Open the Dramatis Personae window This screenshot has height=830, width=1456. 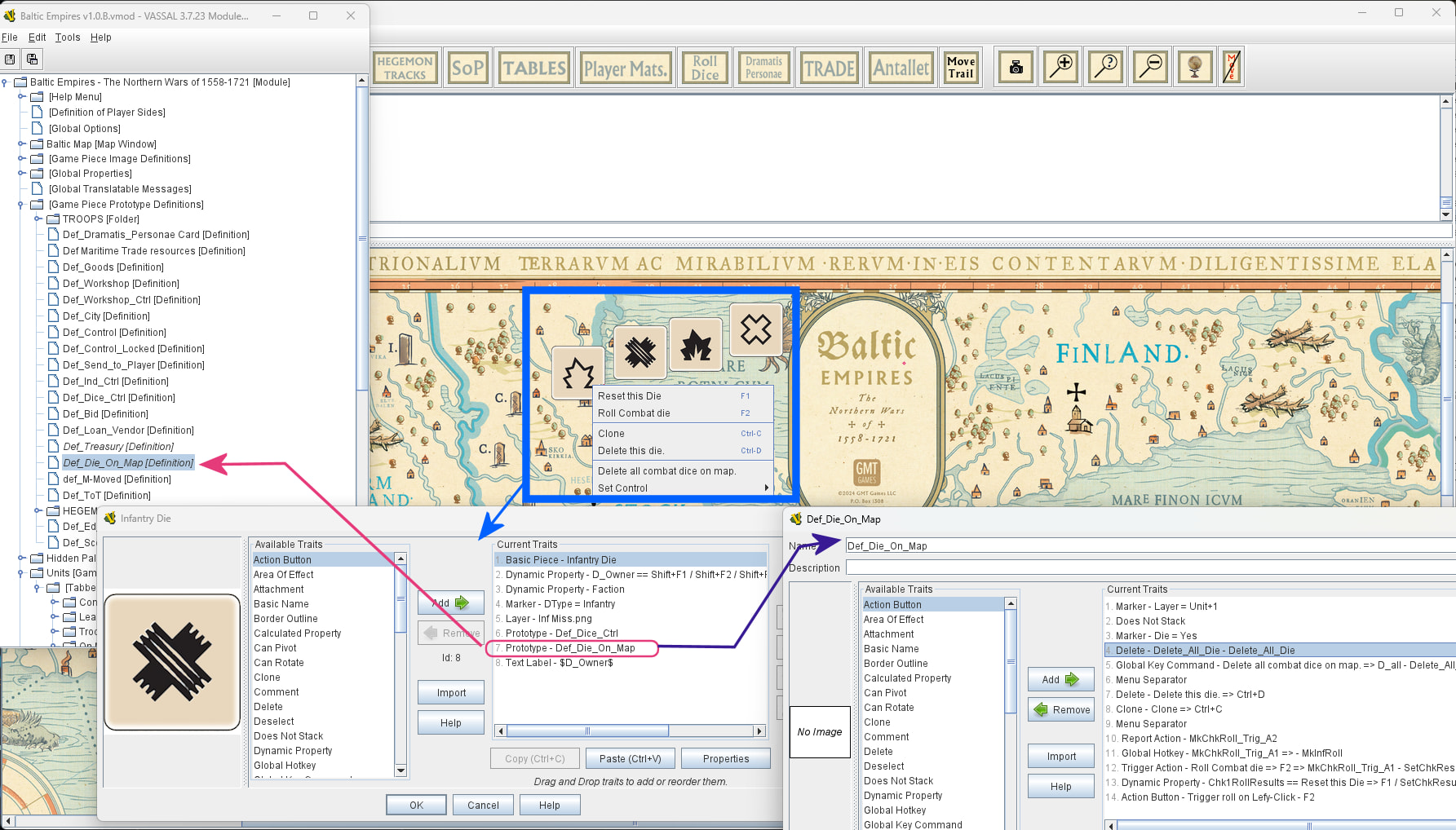click(x=763, y=68)
